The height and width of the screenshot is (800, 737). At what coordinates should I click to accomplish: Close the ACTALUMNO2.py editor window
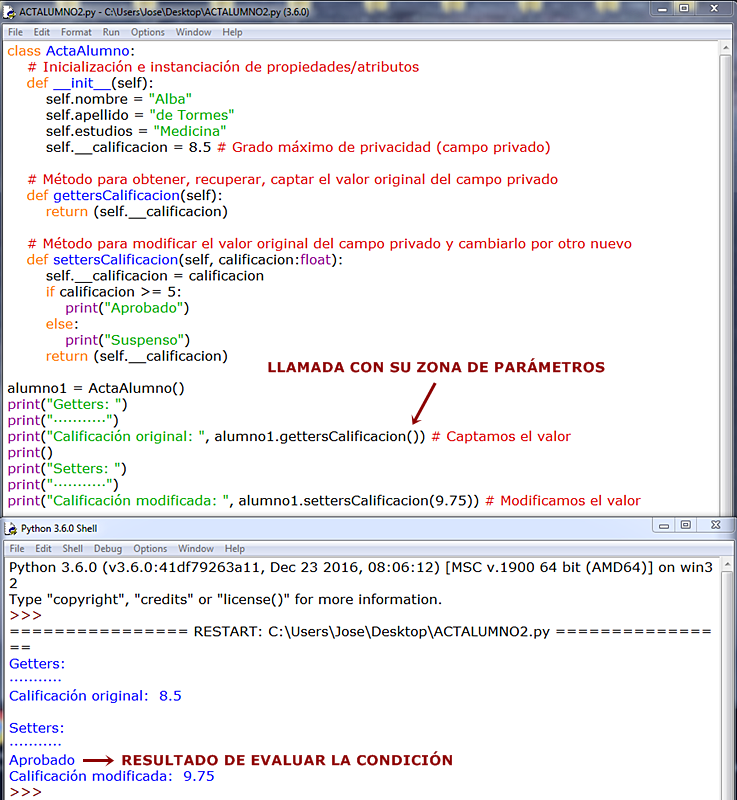pos(714,9)
